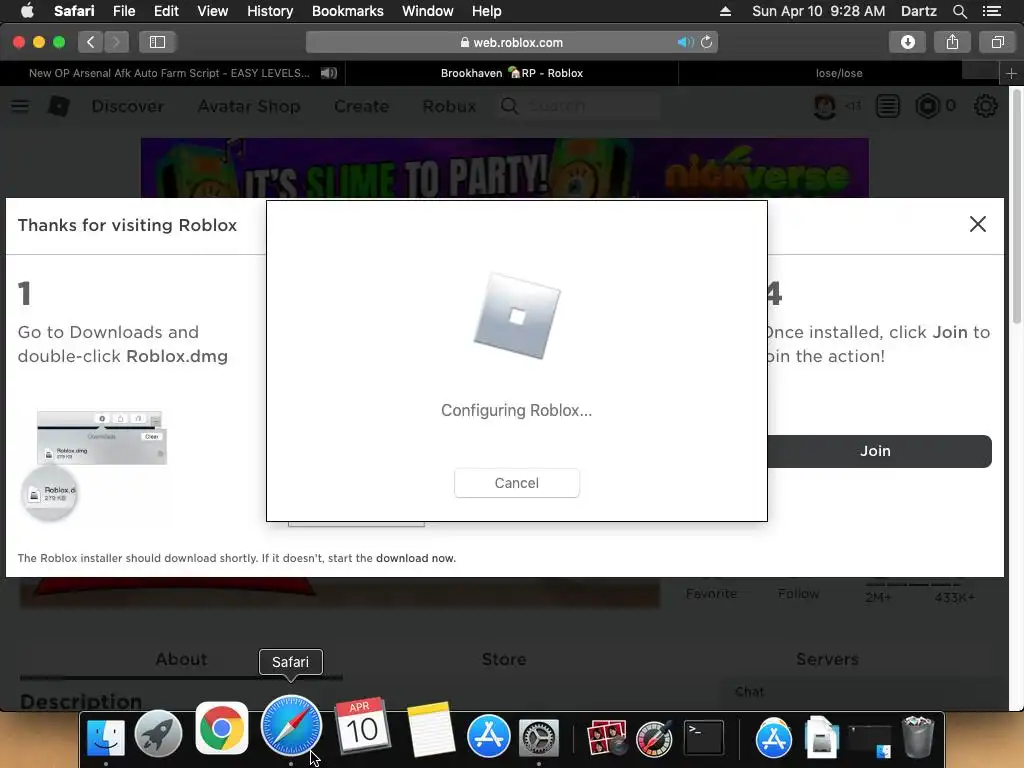Open the Safari share menu
This screenshot has width=1024, height=768.
point(952,42)
